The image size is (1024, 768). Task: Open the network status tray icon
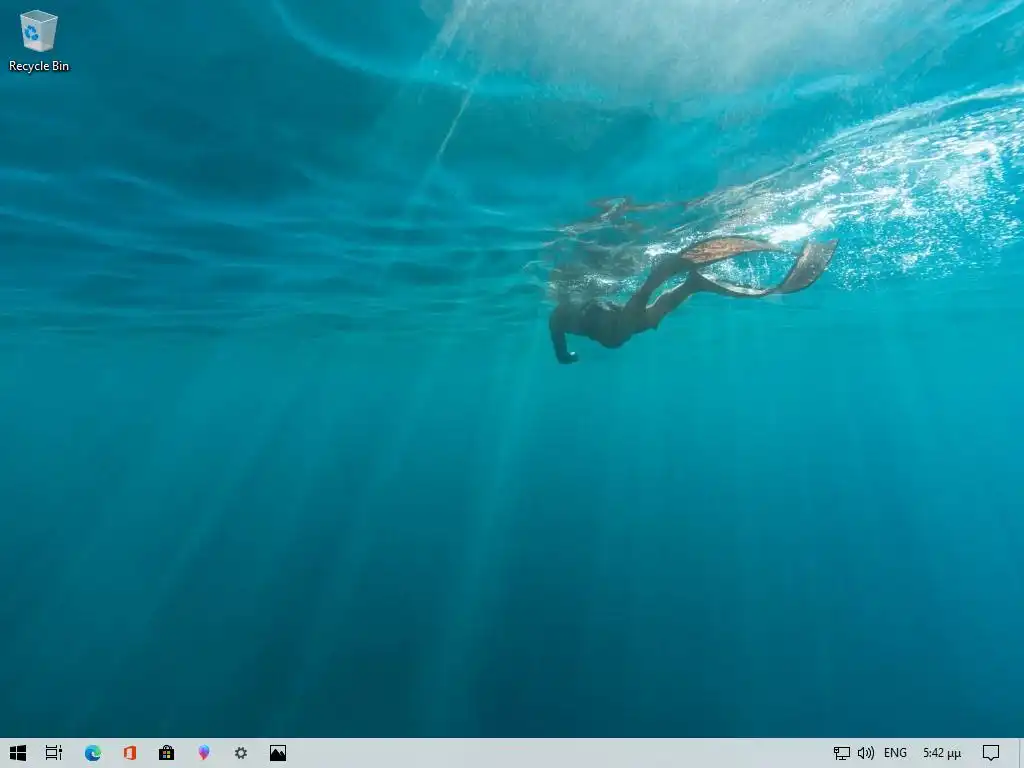point(841,753)
